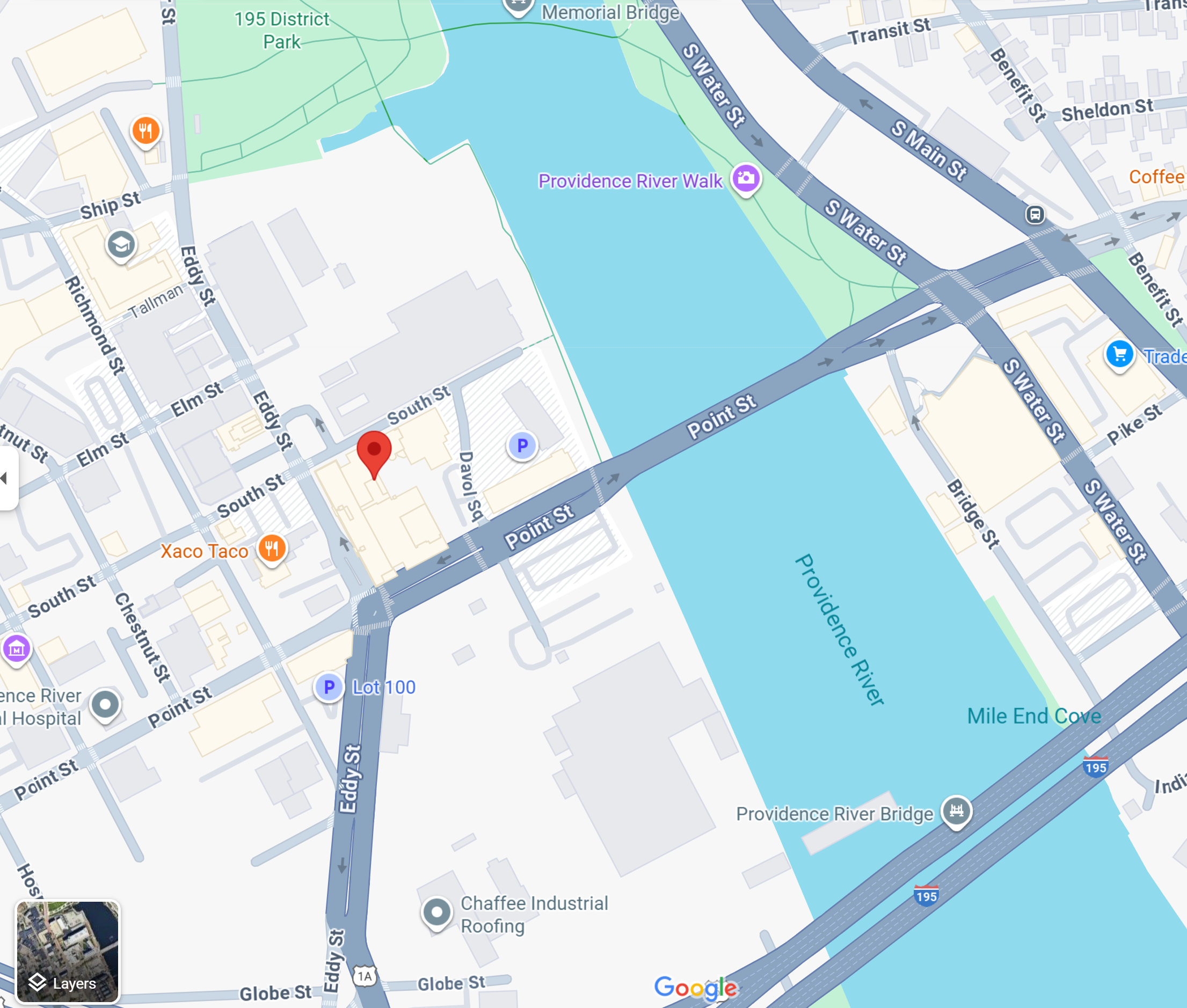Image resolution: width=1187 pixels, height=1008 pixels.
Task: Open the Layers satellite thumbnail
Action: pyautogui.click(x=68, y=952)
